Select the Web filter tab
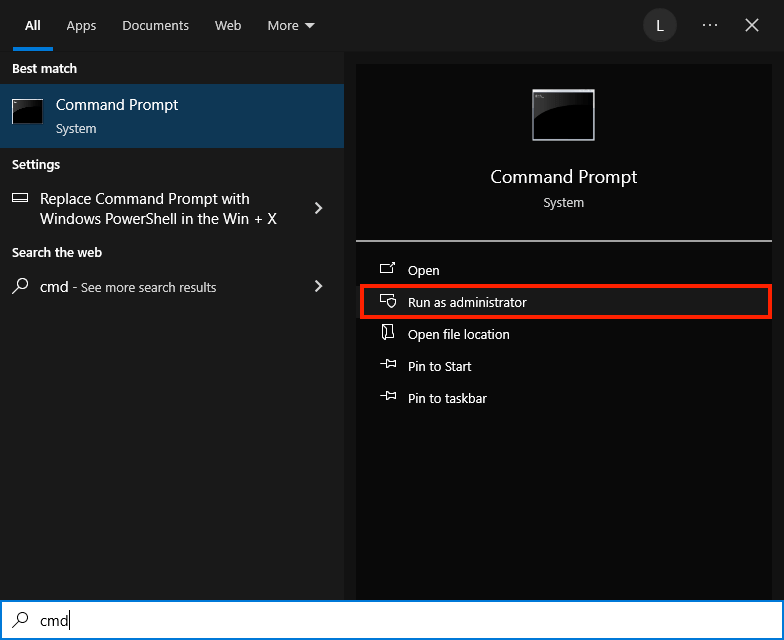 tap(228, 26)
